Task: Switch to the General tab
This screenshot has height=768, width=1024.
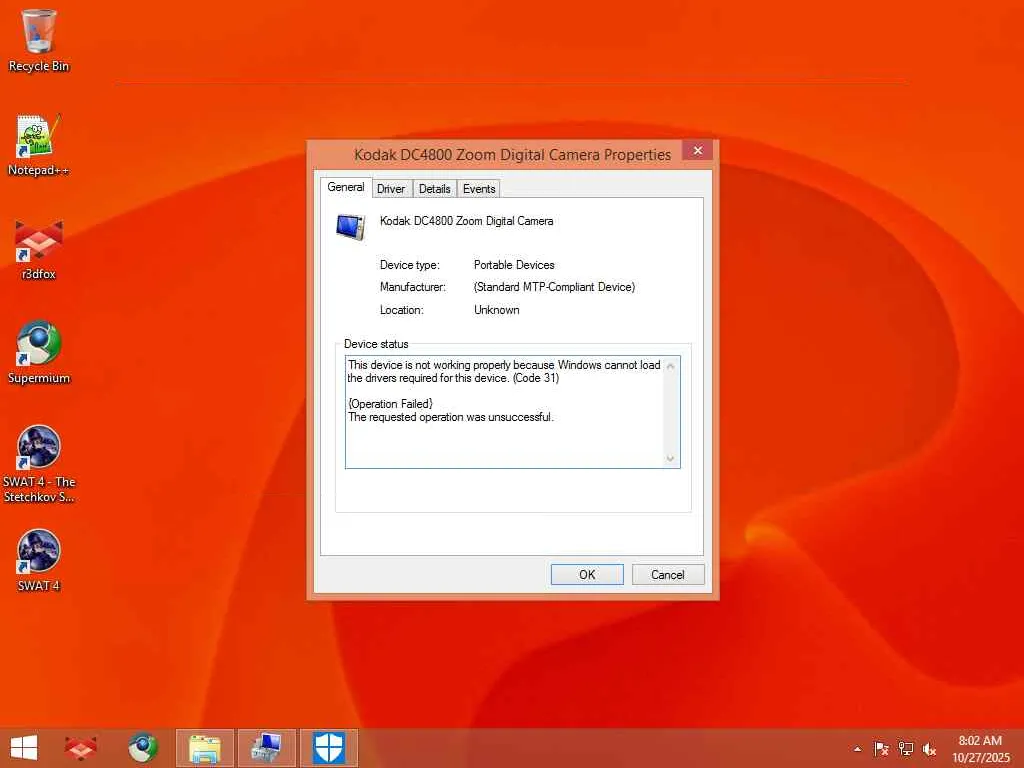Action: [345, 187]
